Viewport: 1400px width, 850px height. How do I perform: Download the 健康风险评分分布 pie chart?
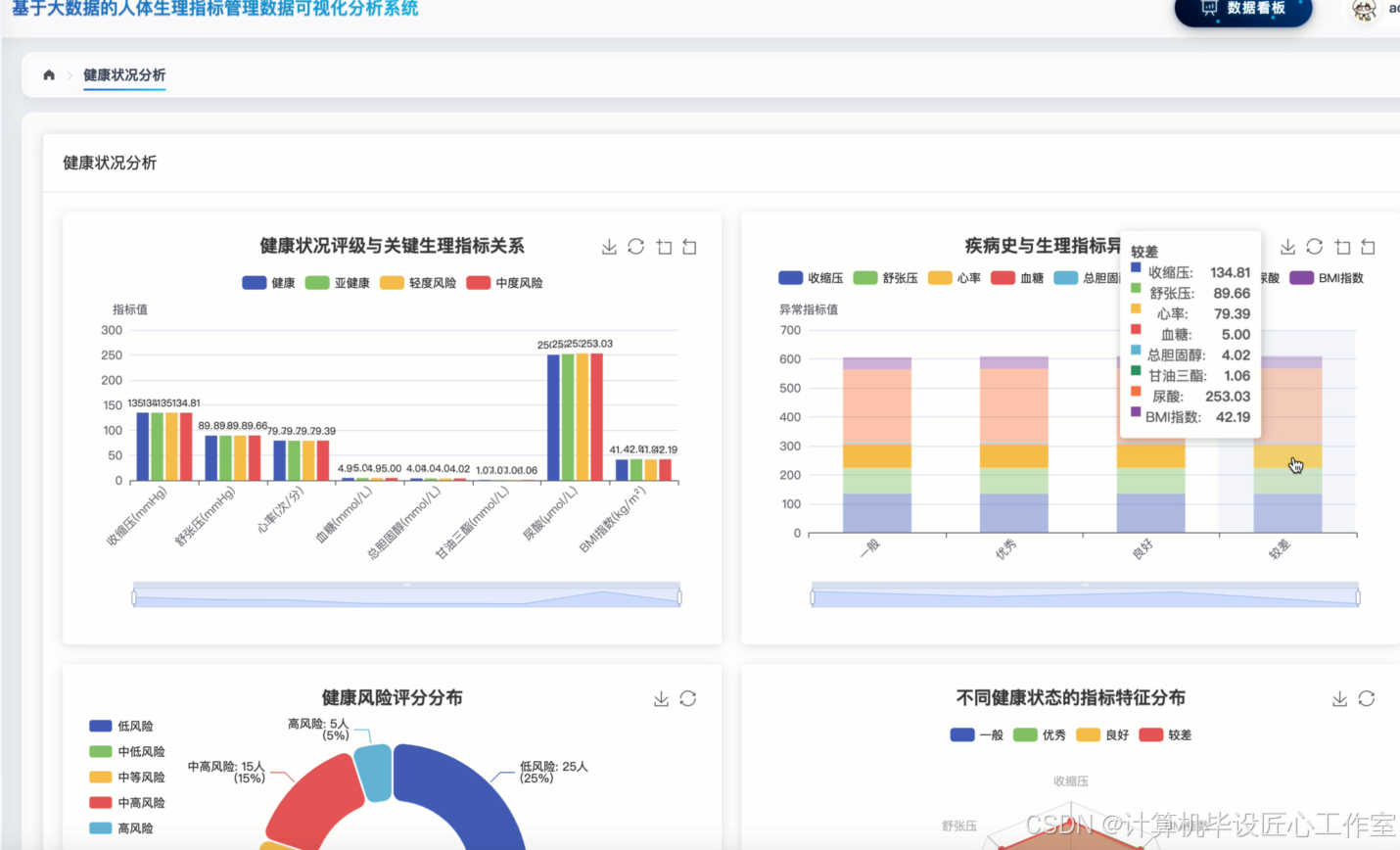coord(661,698)
